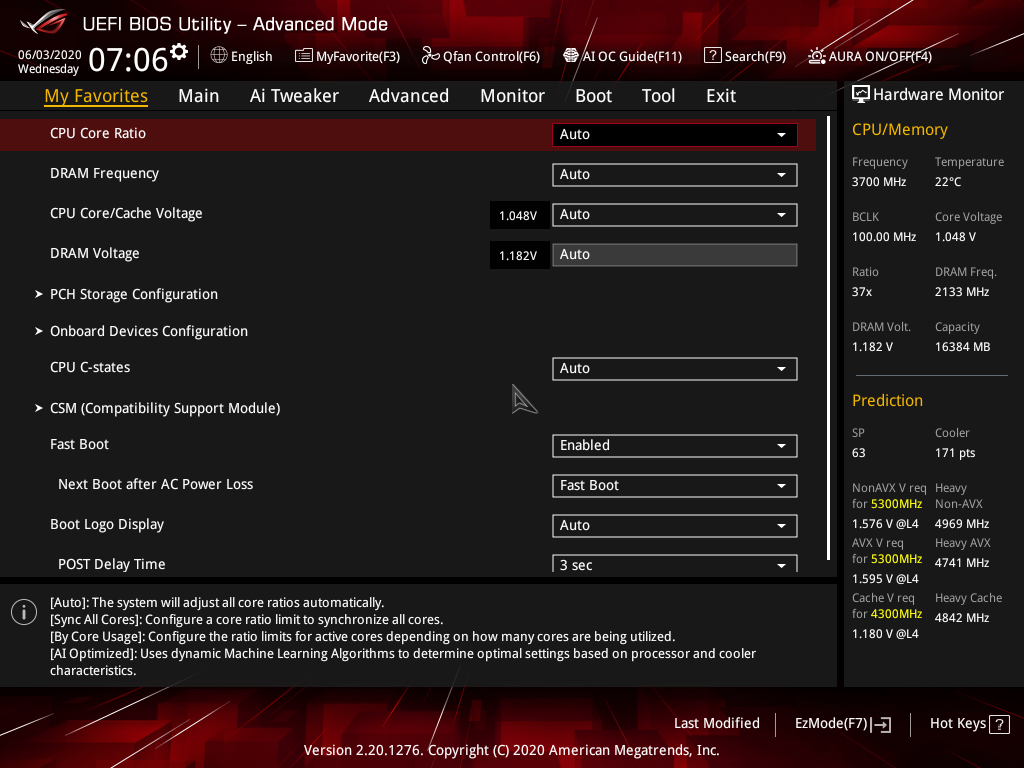Launch the AI OC Guide
The width and height of the screenshot is (1024, 768).
[622, 56]
